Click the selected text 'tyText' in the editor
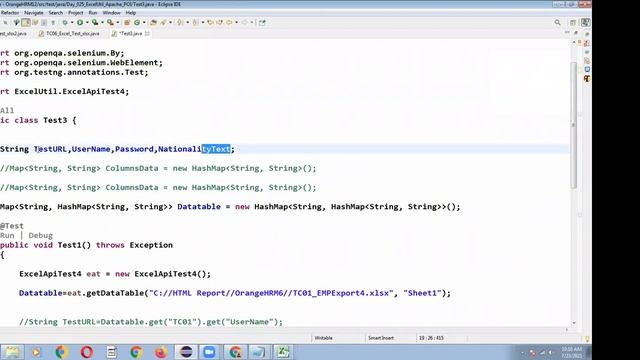640x360 pixels. (x=216, y=149)
